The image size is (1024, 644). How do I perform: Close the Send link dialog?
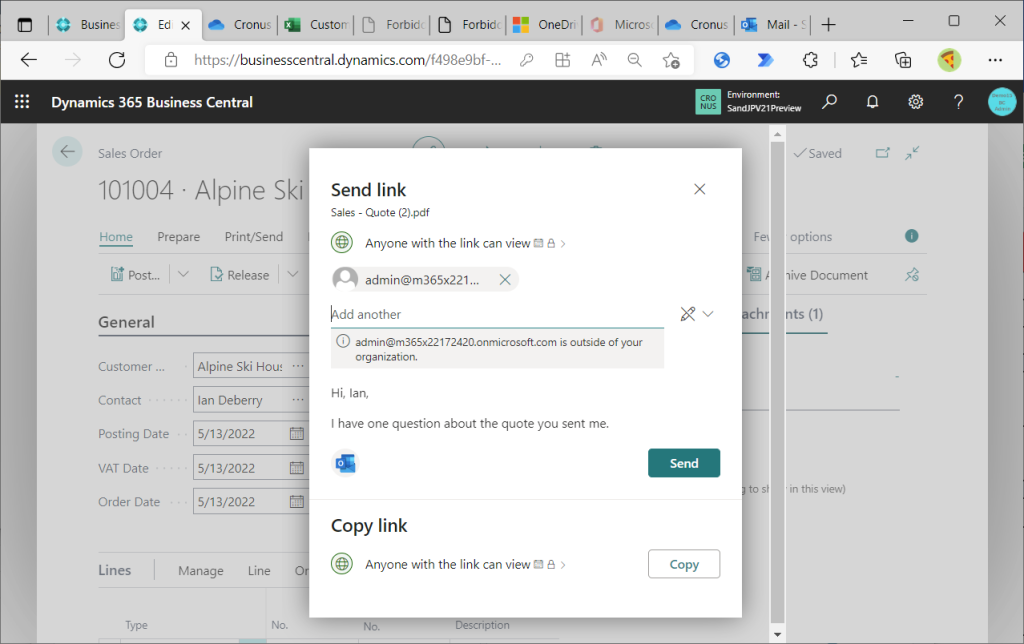tap(699, 189)
